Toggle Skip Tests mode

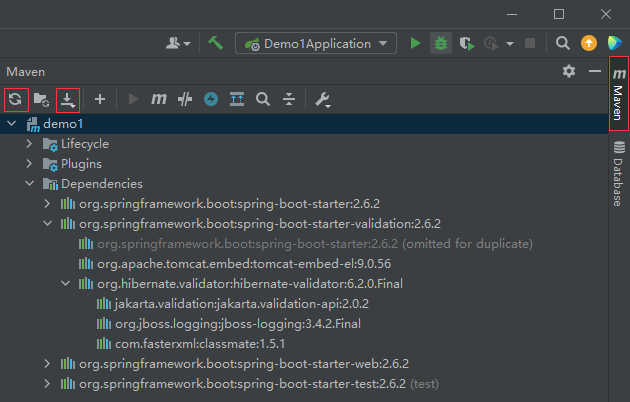(185, 99)
